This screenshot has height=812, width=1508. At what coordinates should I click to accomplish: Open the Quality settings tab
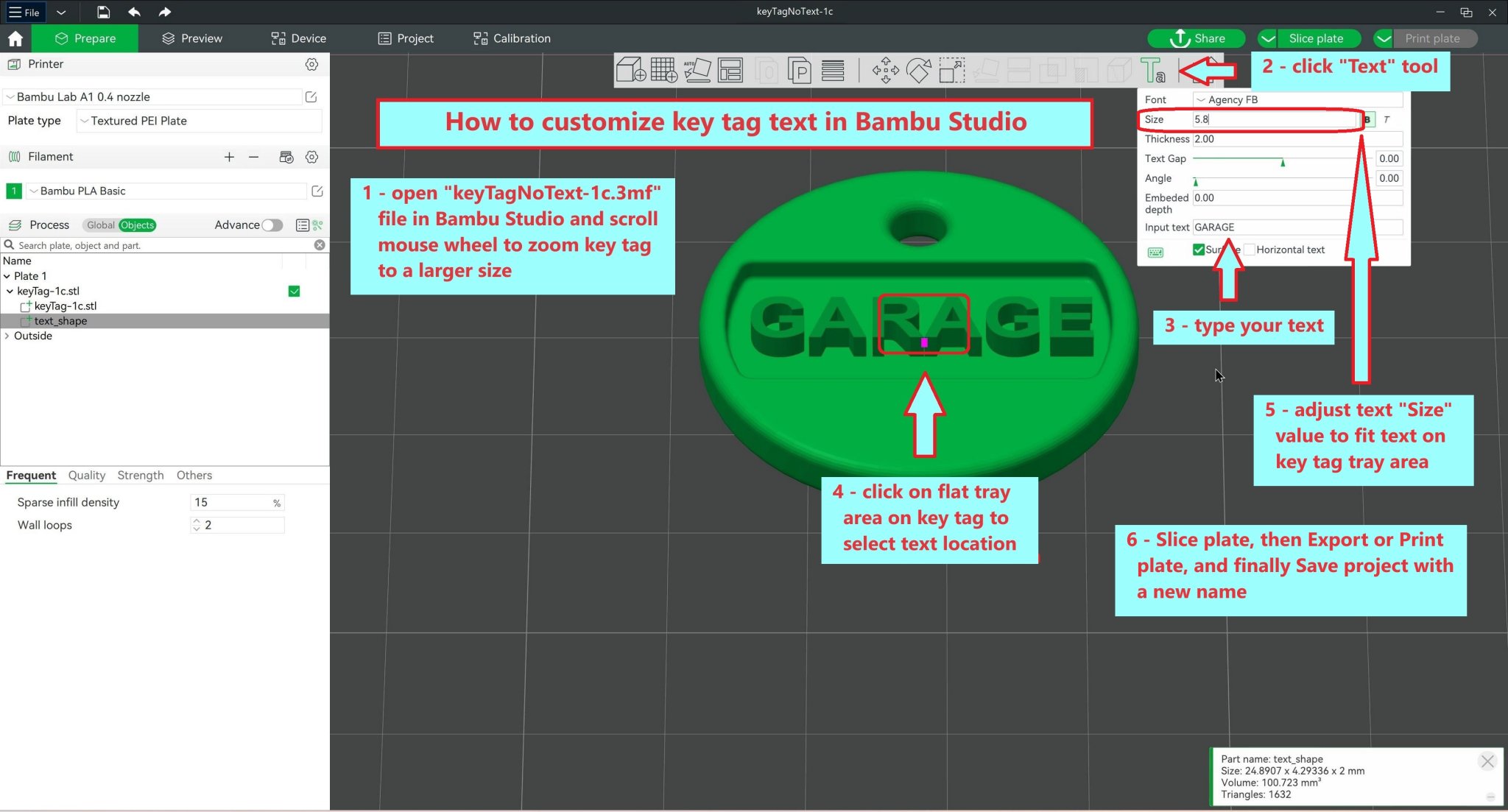point(86,476)
